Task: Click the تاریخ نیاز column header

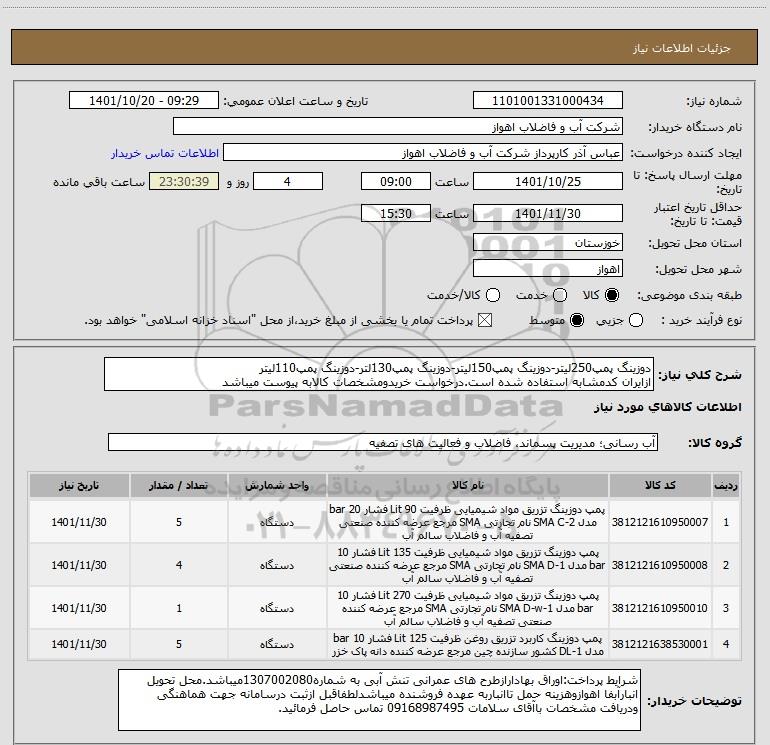Action: point(79,485)
